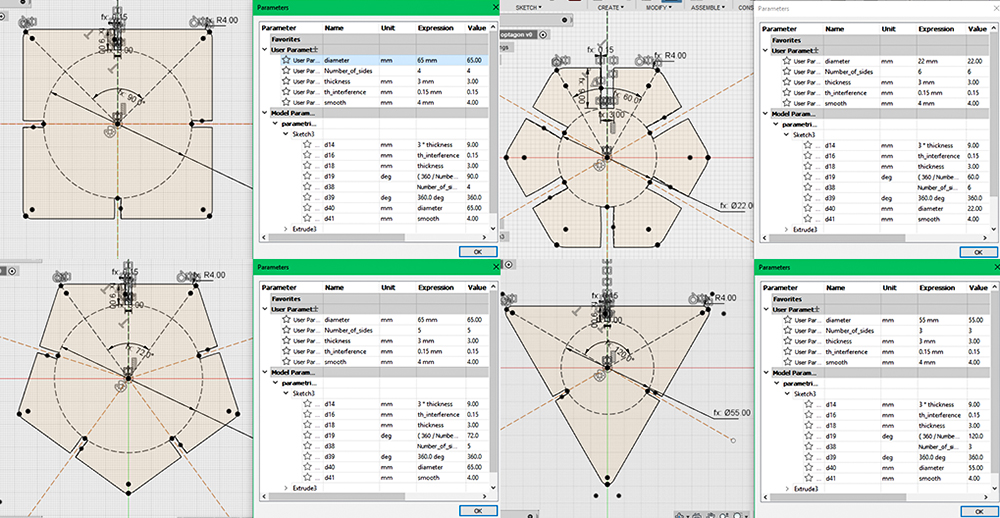Star the thickness user parameter in the 6-sided dialog
Image resolution: width=1000 pixels, height=518 pixels.
(x=786, y=82)
